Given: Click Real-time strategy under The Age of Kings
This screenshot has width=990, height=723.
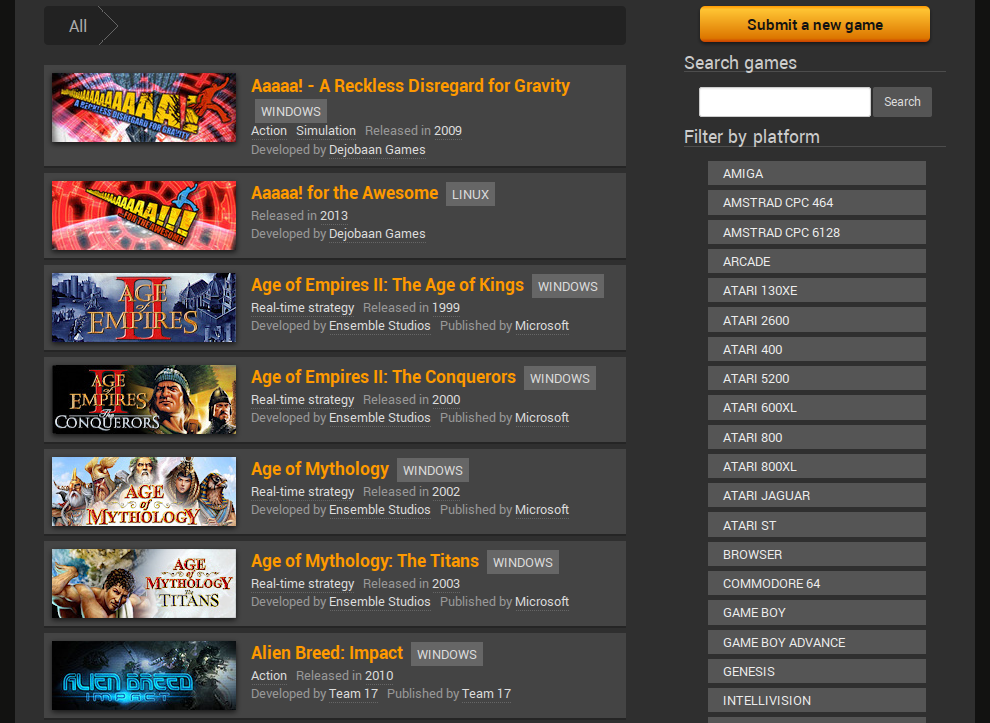Looking at the screenshot, I should (302, 308).
